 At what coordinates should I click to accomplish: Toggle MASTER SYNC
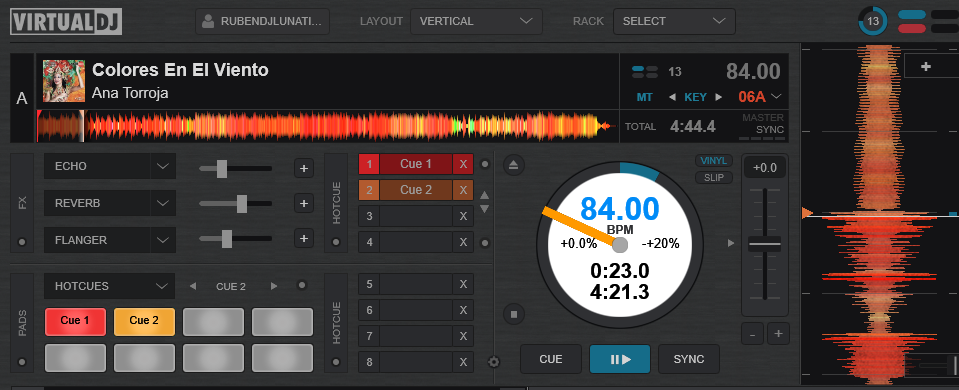(x=762, y=125)
